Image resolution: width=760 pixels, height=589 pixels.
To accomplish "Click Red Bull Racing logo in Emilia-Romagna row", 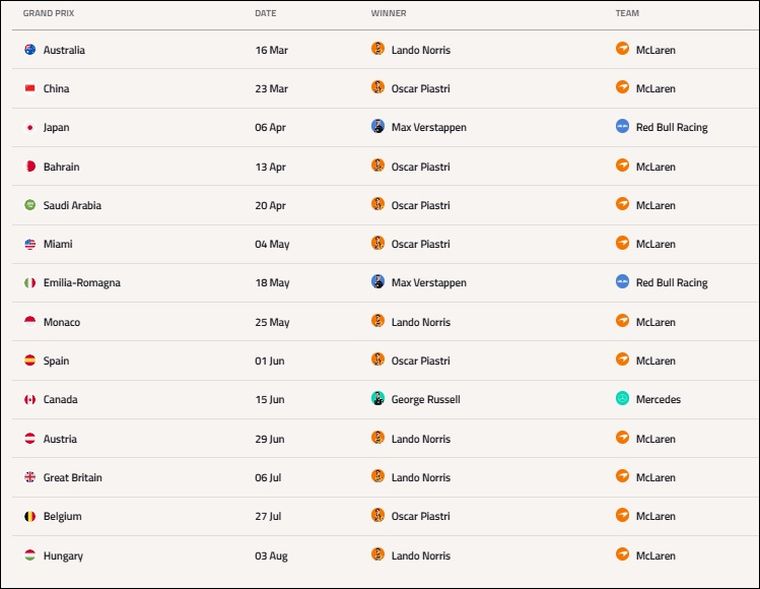I will click(623, 282).
